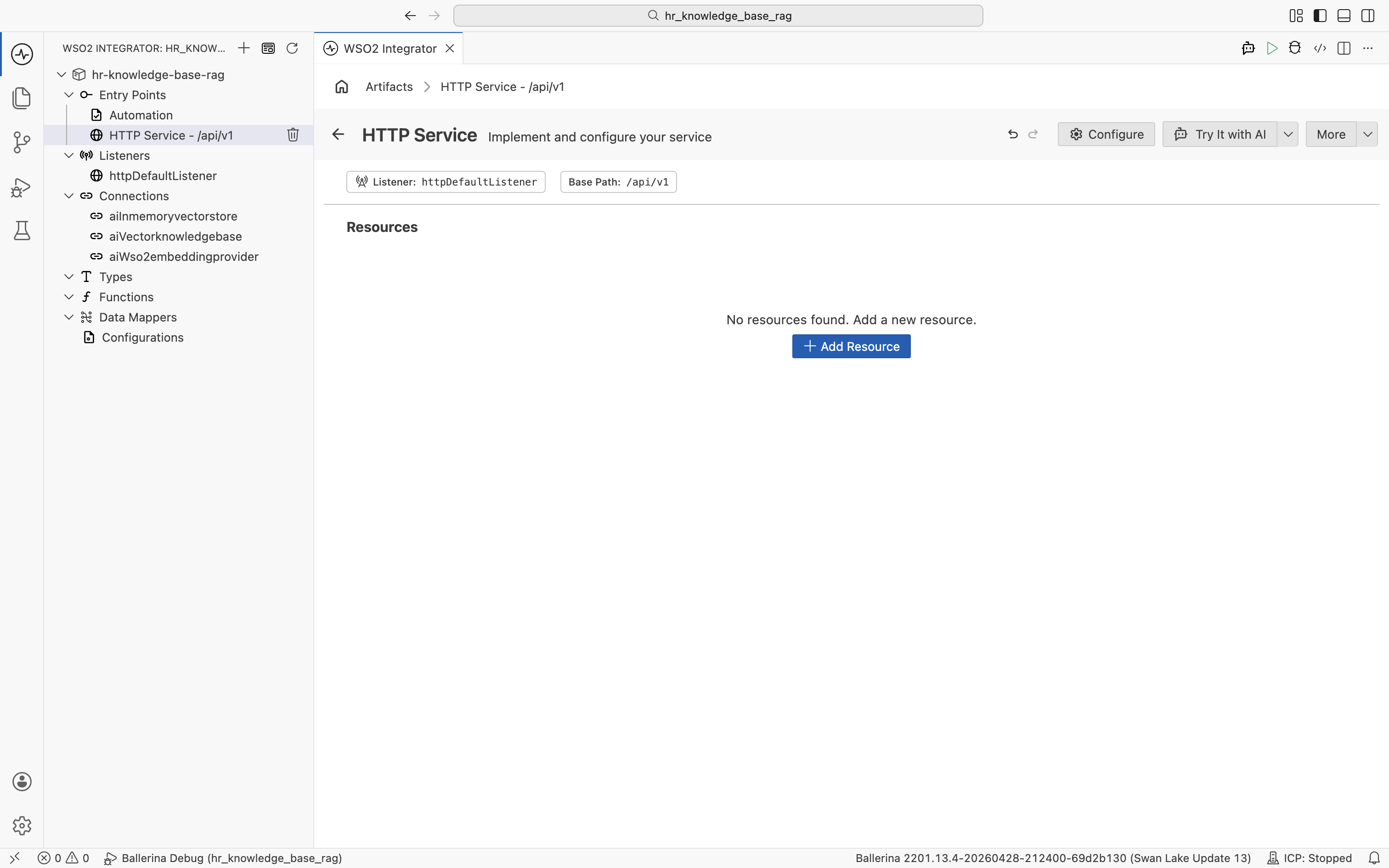1389x868 pixels.
Task: Open Manage gear in activity bar
Action: point(22,826)
